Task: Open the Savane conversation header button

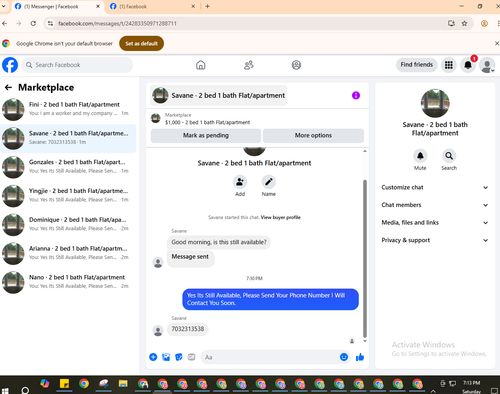Action: pos(219,95)
